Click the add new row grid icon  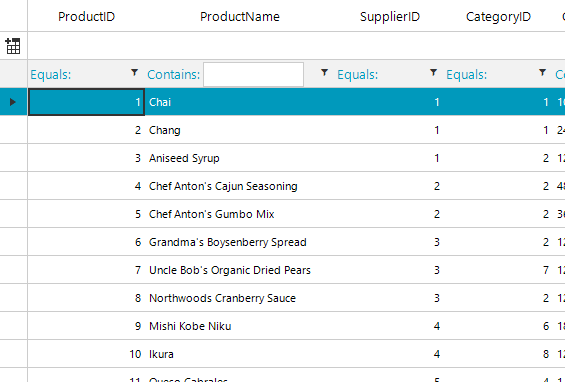pyautogui.click(x=13, y=46)
